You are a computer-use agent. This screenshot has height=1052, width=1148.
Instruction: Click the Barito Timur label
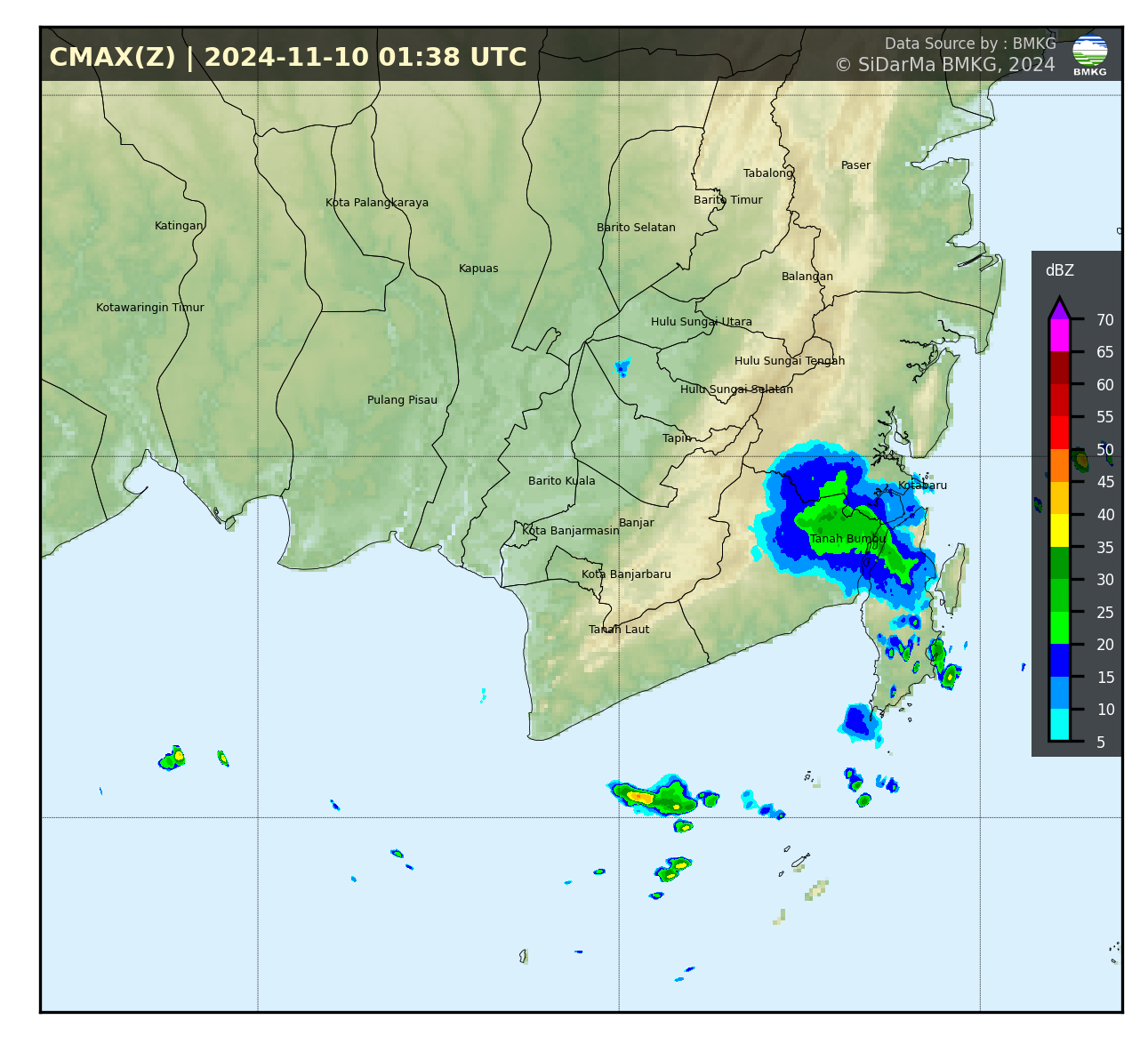tap(728, 200)
